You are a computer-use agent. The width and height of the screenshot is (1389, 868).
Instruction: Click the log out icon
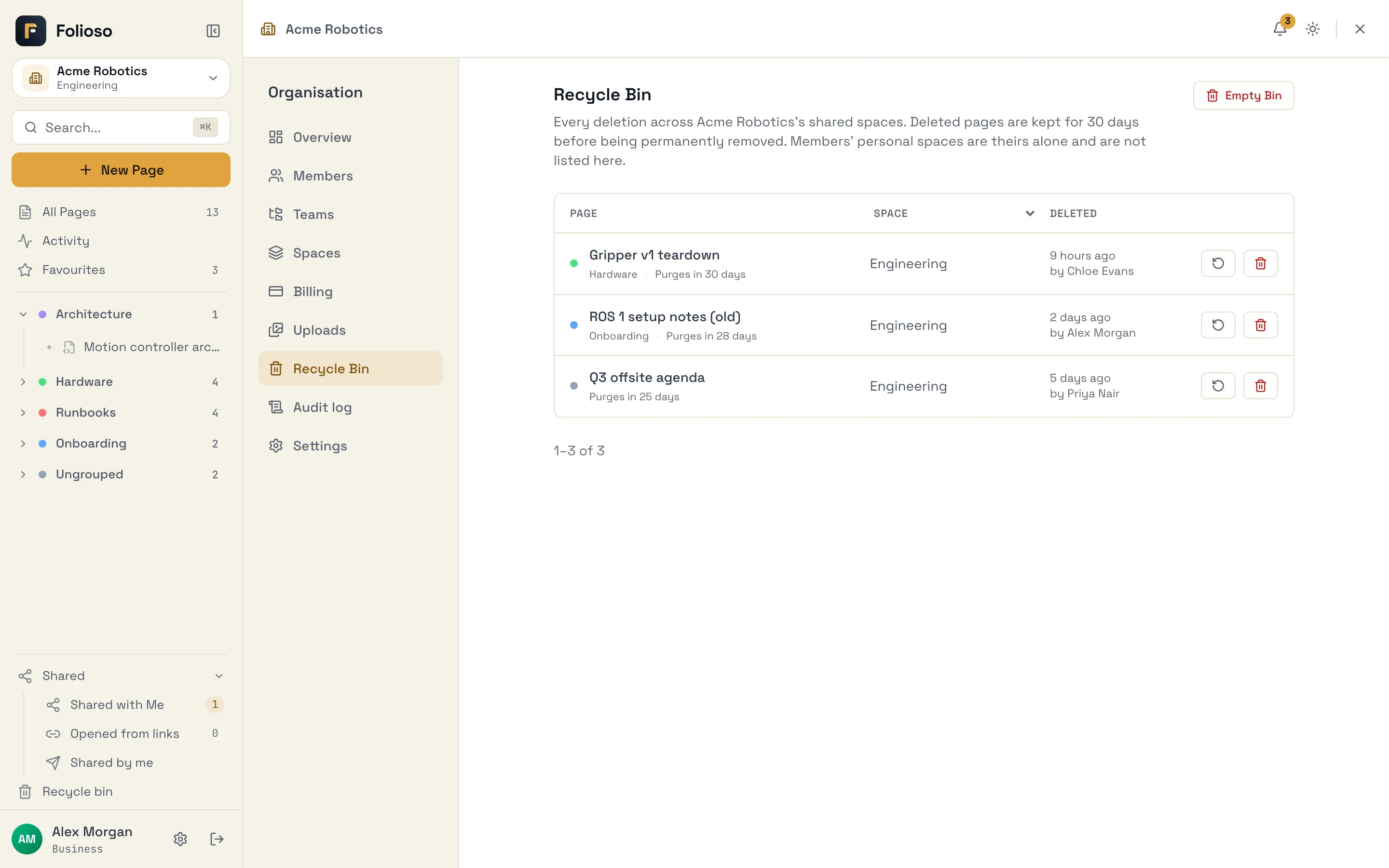(x=217, y=839)
